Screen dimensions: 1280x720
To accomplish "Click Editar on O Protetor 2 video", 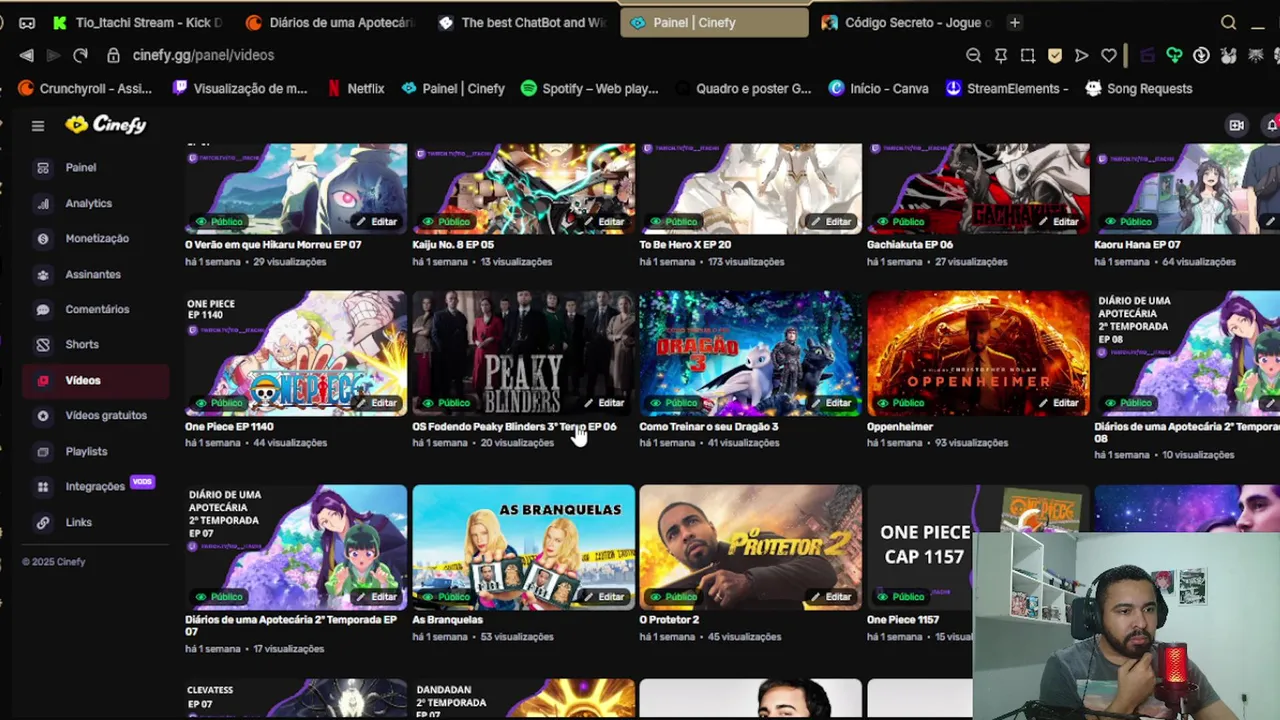I will 830,597.
